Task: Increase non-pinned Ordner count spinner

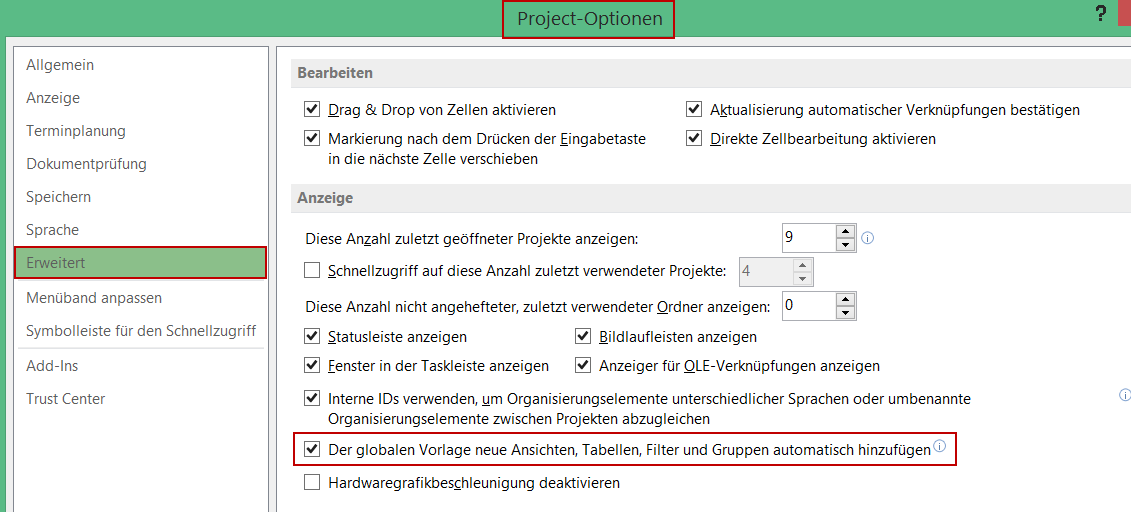Action: click(x=845, y=299)
